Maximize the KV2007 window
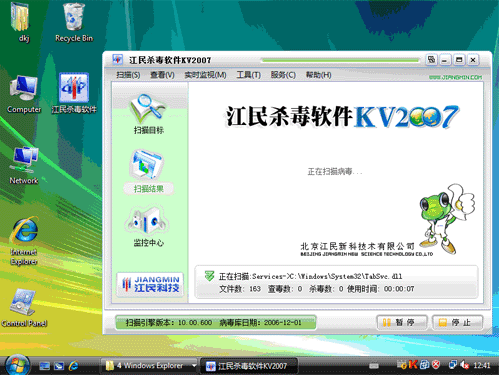Screen dimensions: 500x375 coord(459,60)
